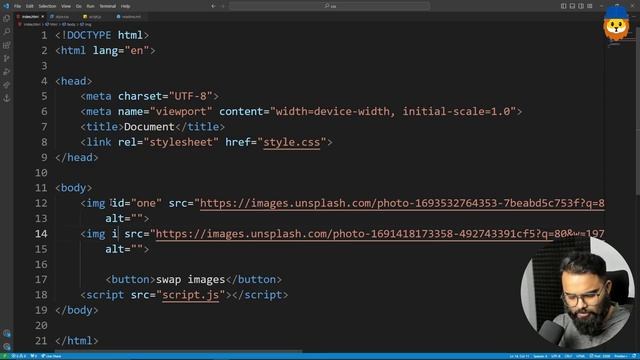This screenshot has height=360, width=640.
Task: Click the lang="en" attribute
Action: tap(121, 51)
